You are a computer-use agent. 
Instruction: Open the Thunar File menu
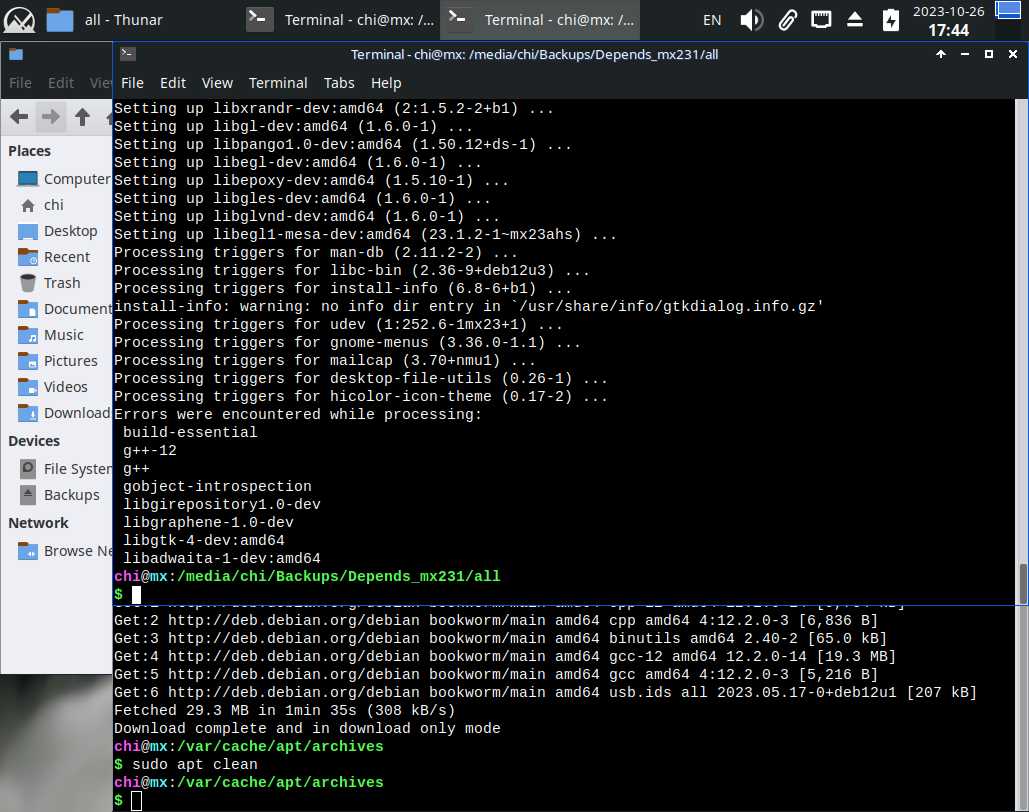20,83
